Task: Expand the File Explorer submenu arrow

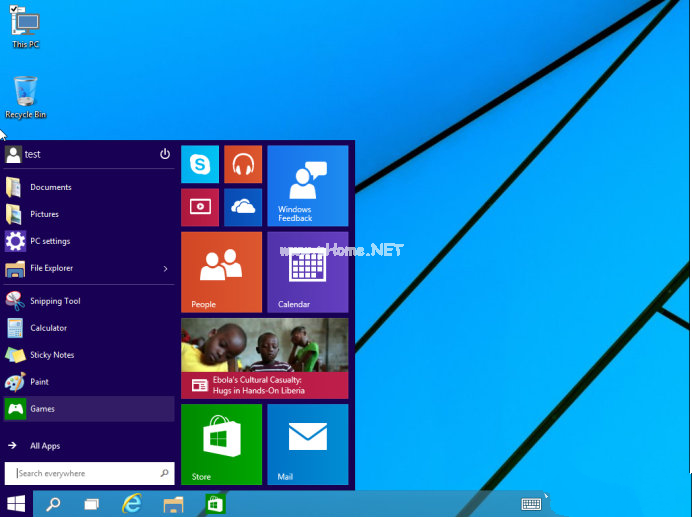Action: pos(165,268)
